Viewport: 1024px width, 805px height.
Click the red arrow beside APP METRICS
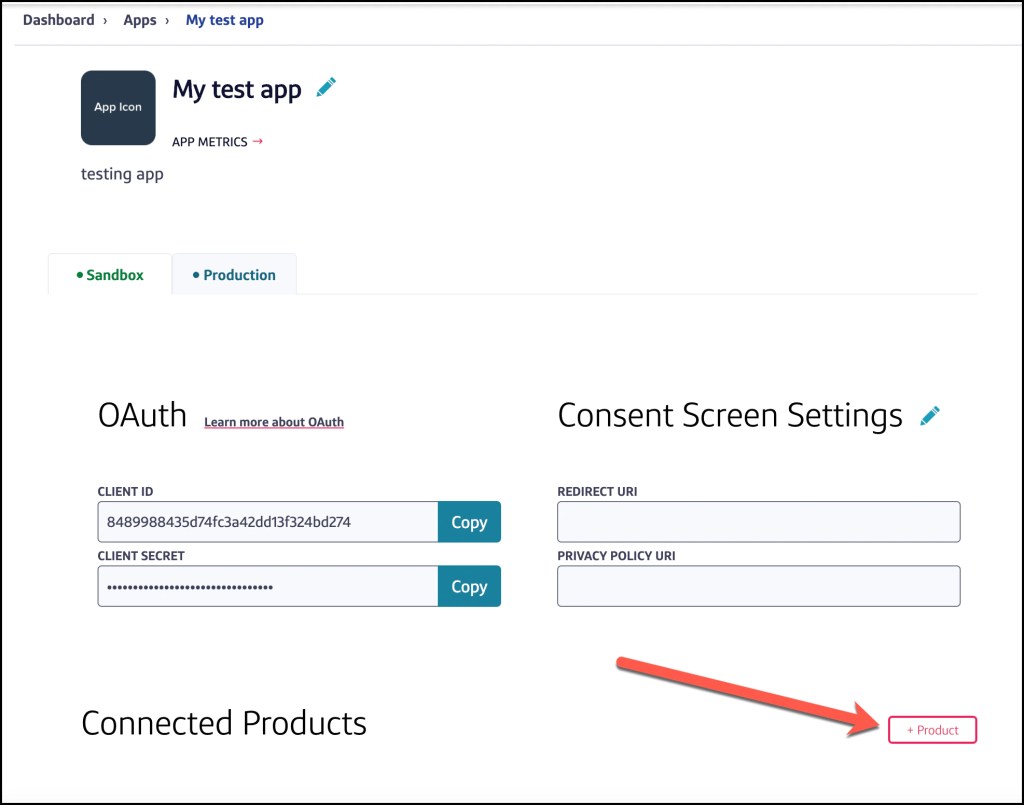tap(258, 141)
